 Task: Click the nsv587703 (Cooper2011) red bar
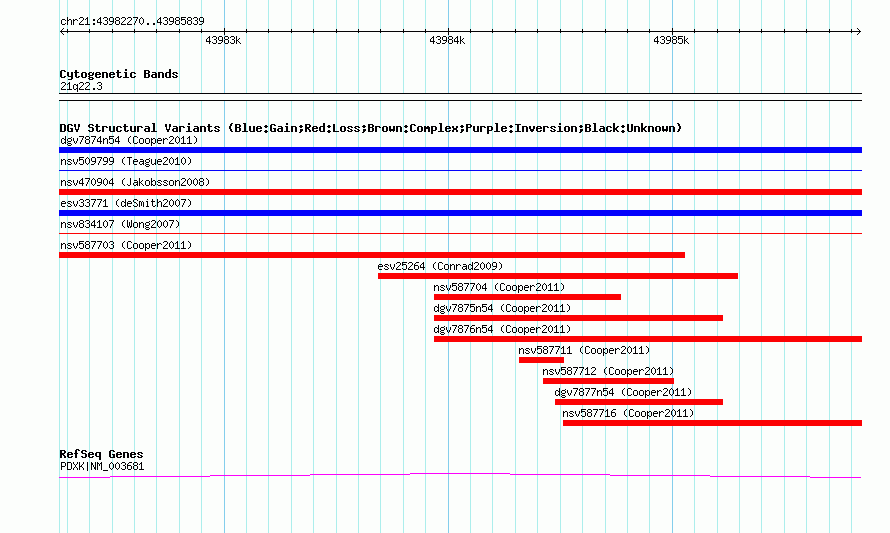[372, 255]
